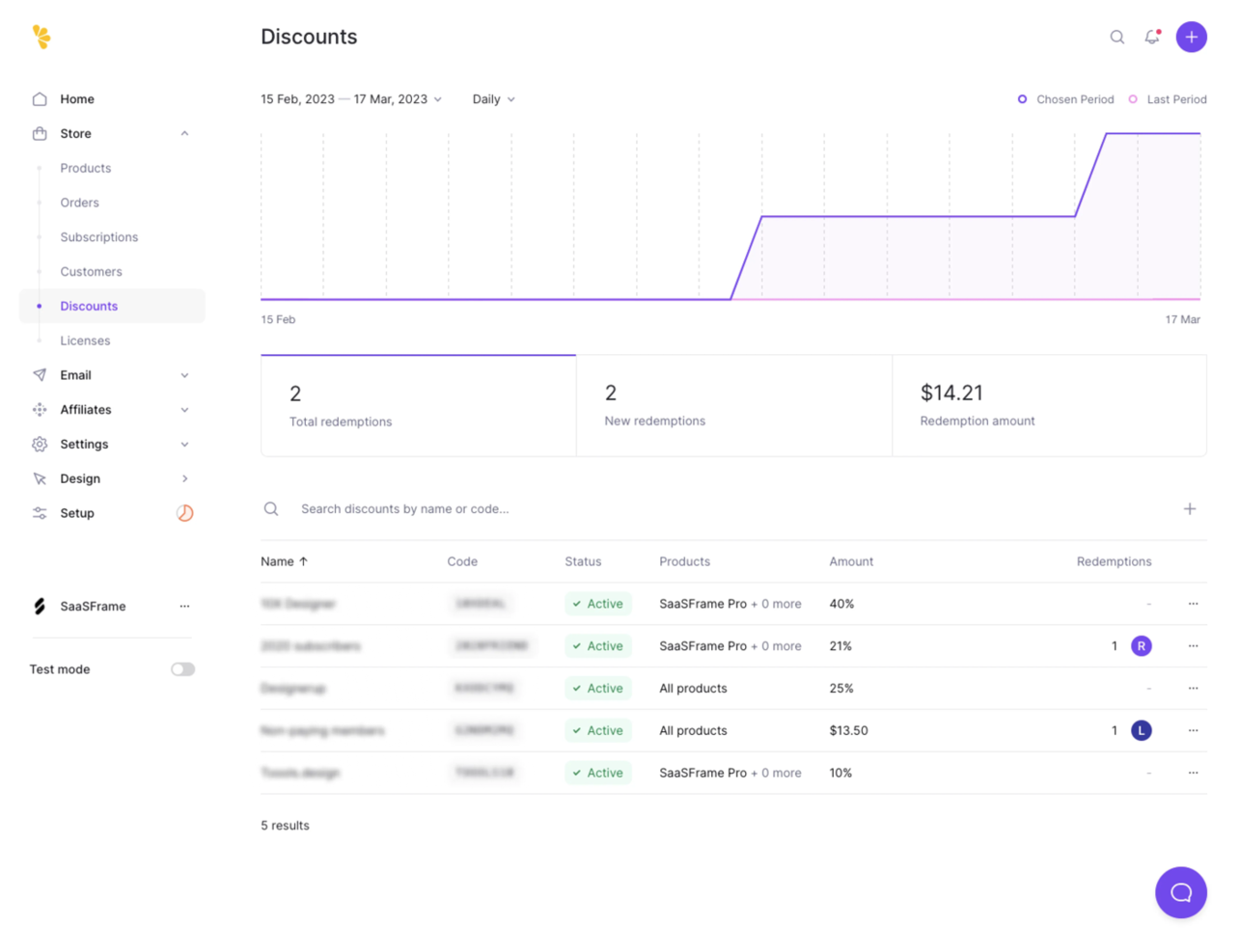1240x952 pixels.
Task: Switch to the New redemptions card tab
Action: pyautogui.click(x=734, y=404)
